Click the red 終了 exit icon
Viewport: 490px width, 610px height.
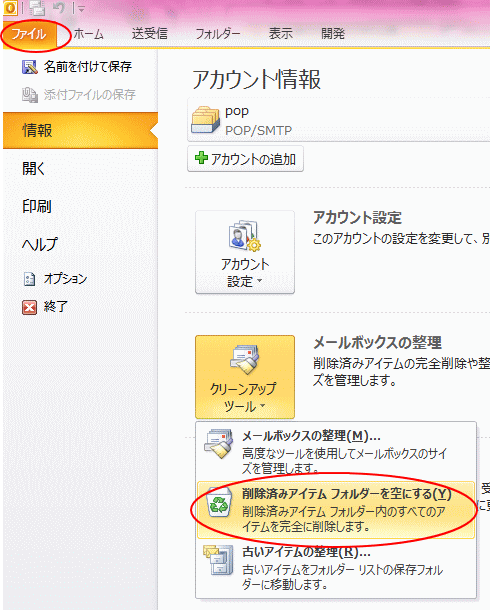click(30, 307)
